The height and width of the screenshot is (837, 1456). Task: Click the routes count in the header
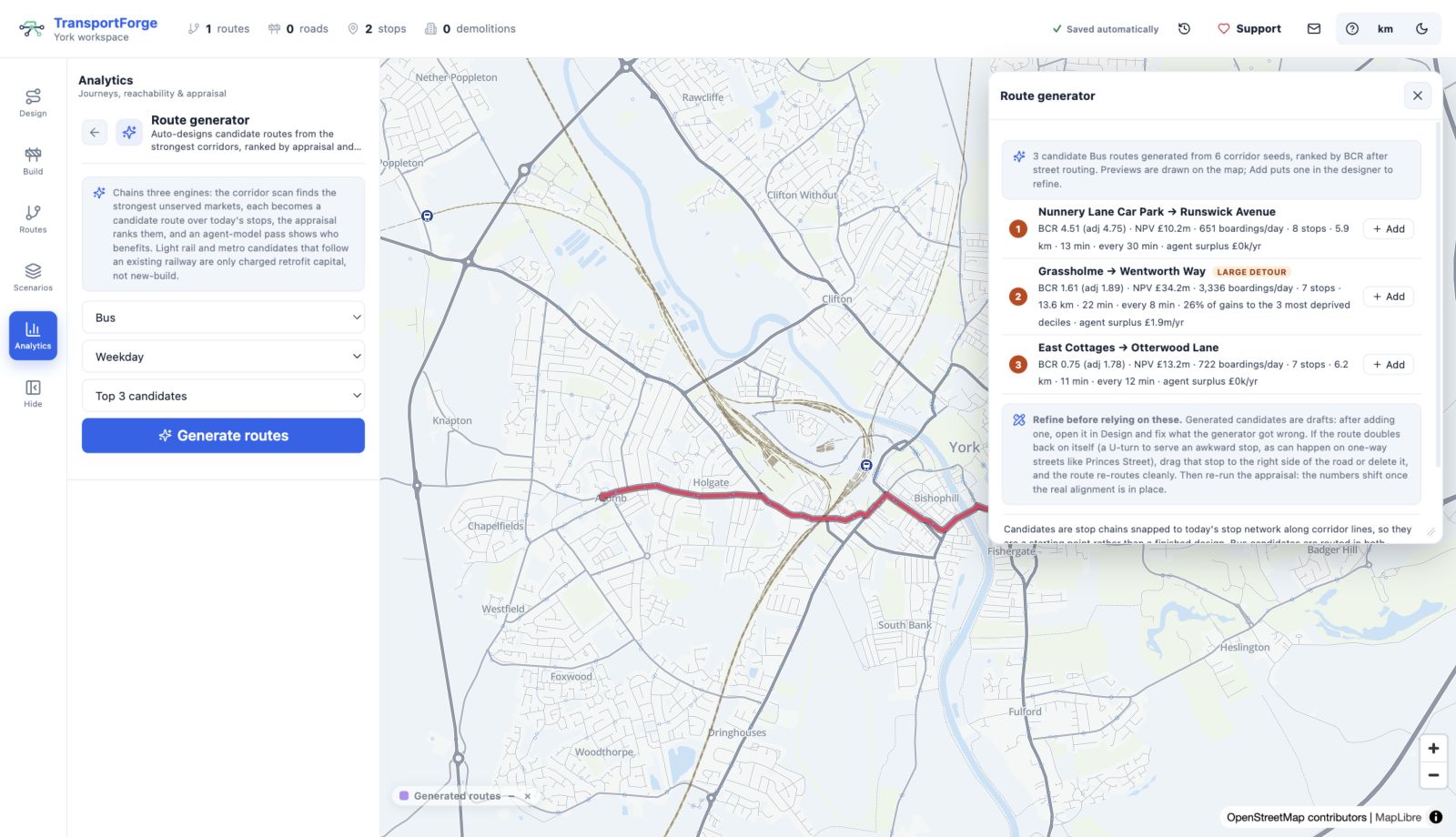point(218,29)
